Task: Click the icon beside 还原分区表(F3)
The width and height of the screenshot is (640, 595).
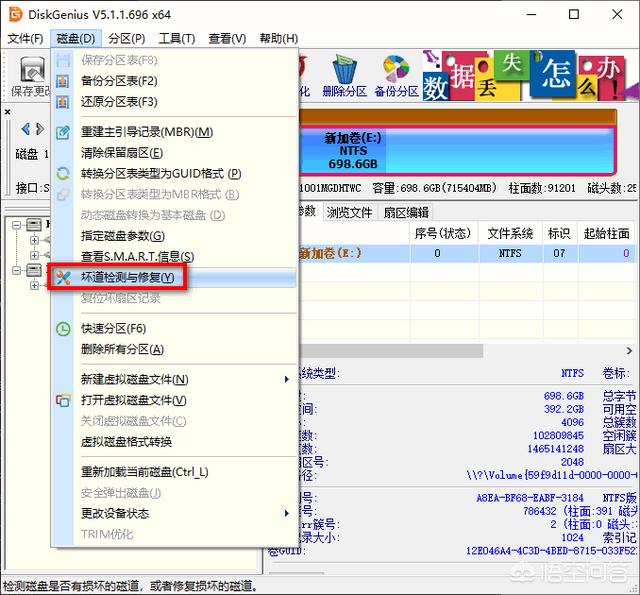Action: pyautogui.click(x=62, y=102)
